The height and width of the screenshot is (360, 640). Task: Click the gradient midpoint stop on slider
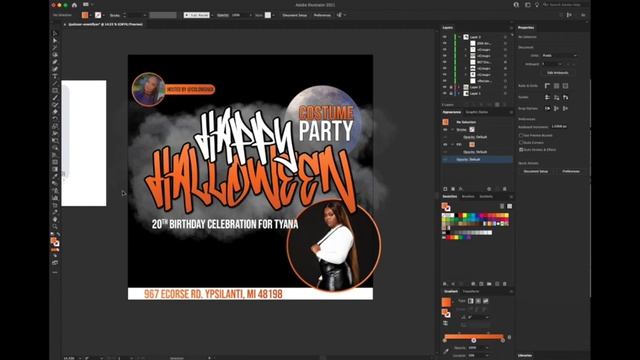[x=473, y=340]
